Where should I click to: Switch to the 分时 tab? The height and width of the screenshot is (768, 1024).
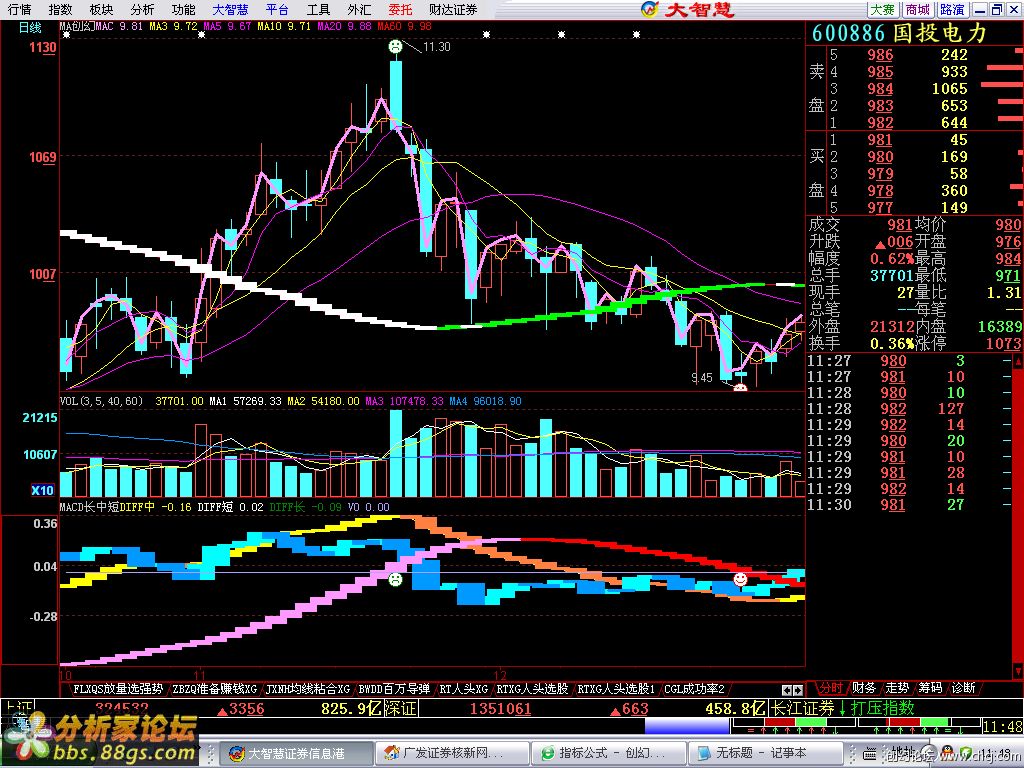(x=830, y=688)
